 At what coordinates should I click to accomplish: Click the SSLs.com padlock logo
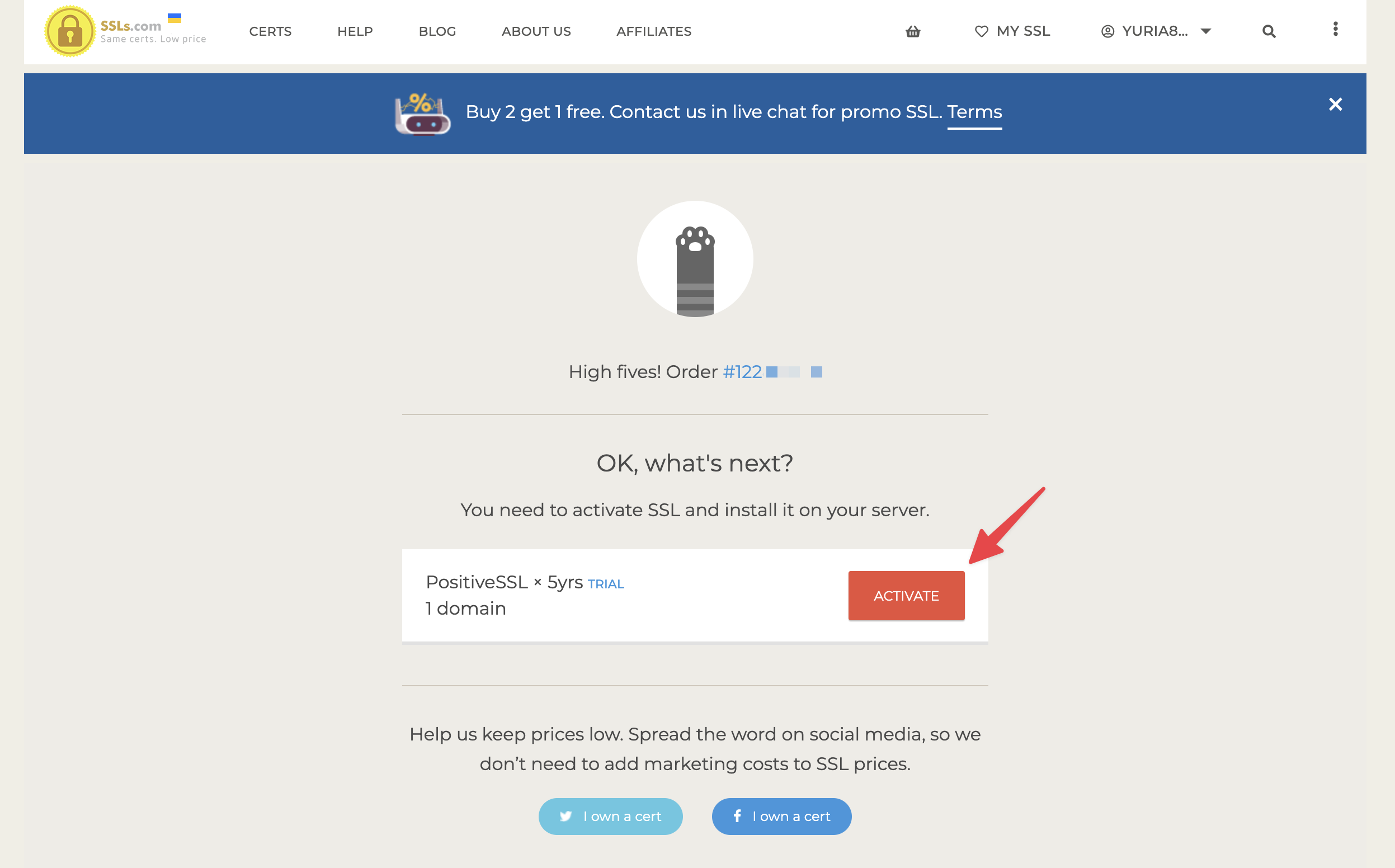pos(70,31)
